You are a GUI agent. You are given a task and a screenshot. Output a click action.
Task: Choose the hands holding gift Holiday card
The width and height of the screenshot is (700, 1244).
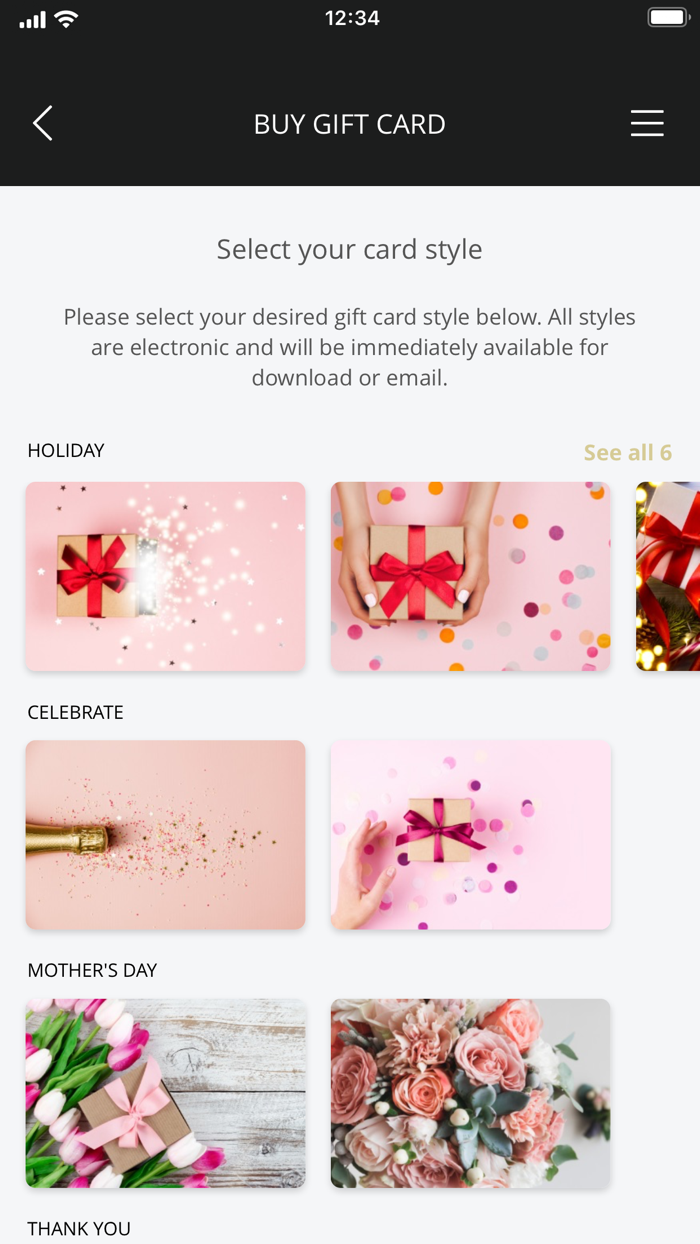click(470, 576)
